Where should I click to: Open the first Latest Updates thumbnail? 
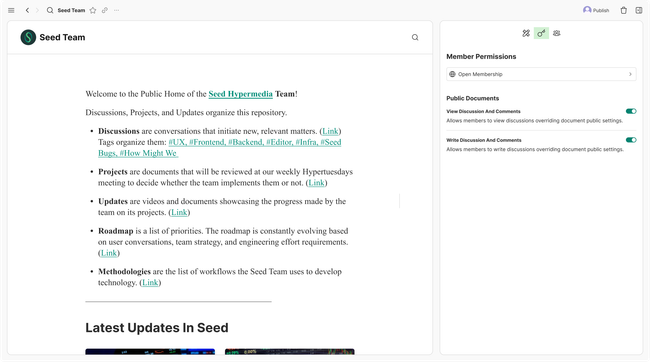click(150, 352)
